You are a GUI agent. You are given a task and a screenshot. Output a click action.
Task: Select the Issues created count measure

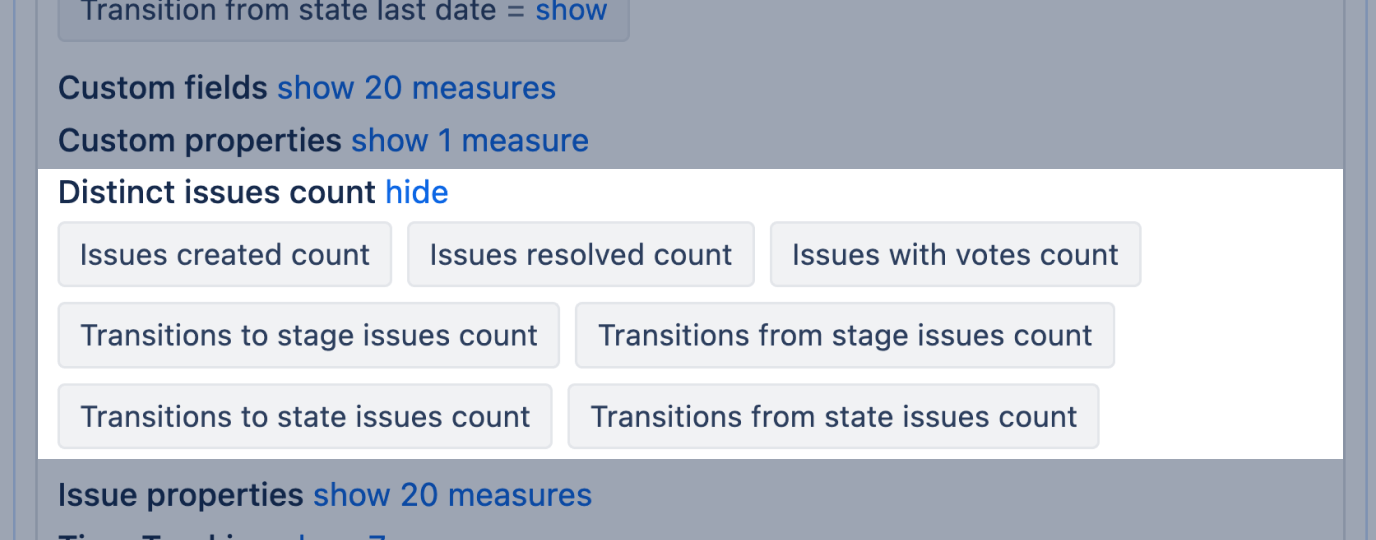pyautogui.click(x=225, y=255)
